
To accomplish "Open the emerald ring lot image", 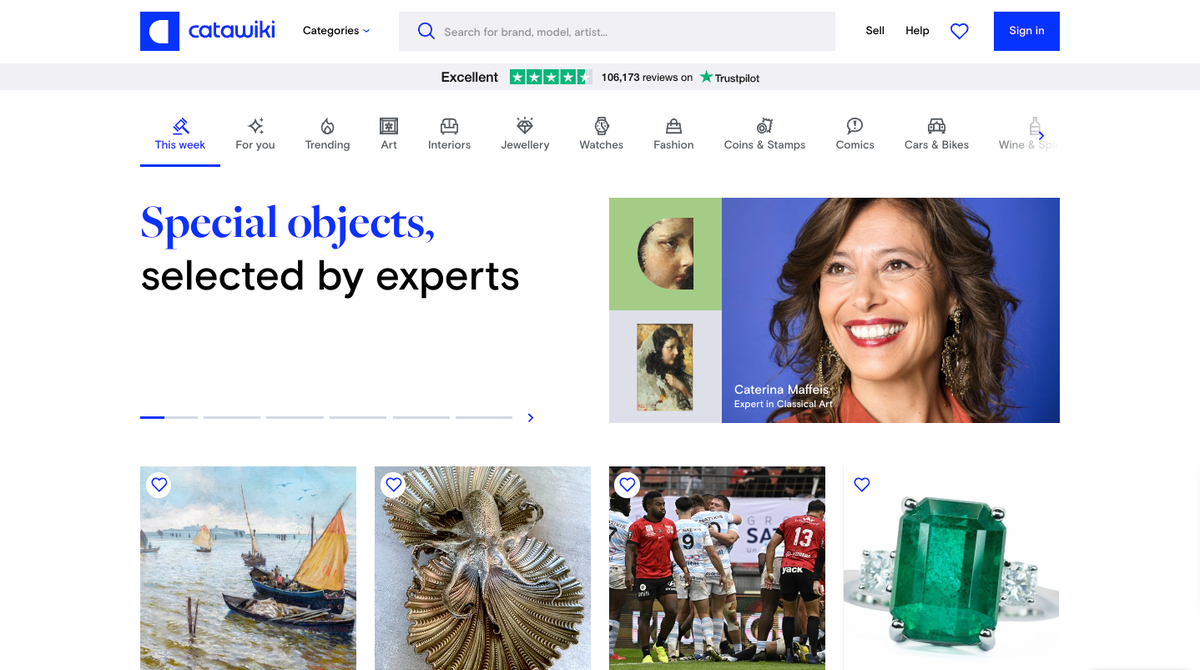I will [x=951, y=568].
